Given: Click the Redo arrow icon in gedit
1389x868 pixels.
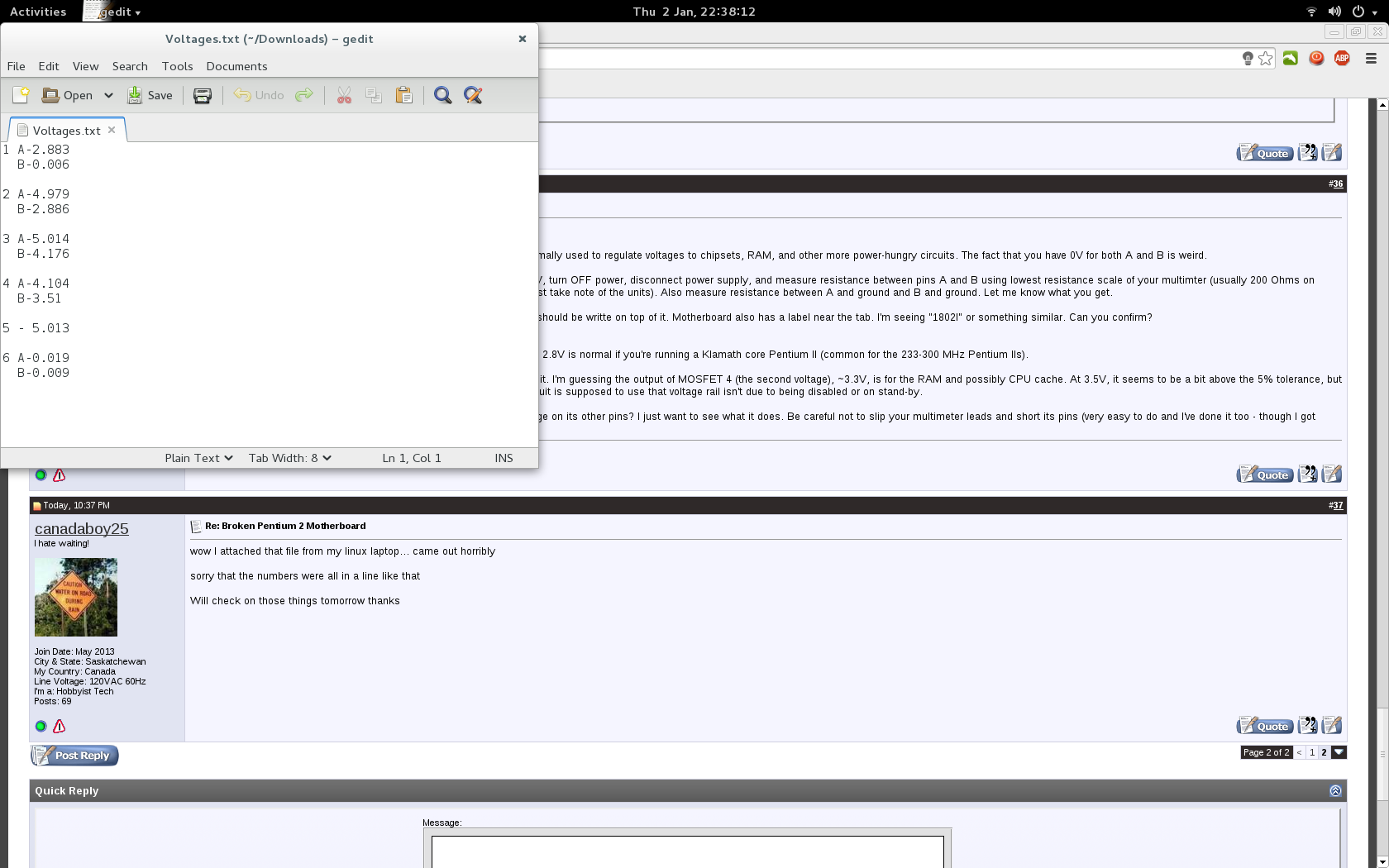Looking at the screenshot, I should coord(304,95).
